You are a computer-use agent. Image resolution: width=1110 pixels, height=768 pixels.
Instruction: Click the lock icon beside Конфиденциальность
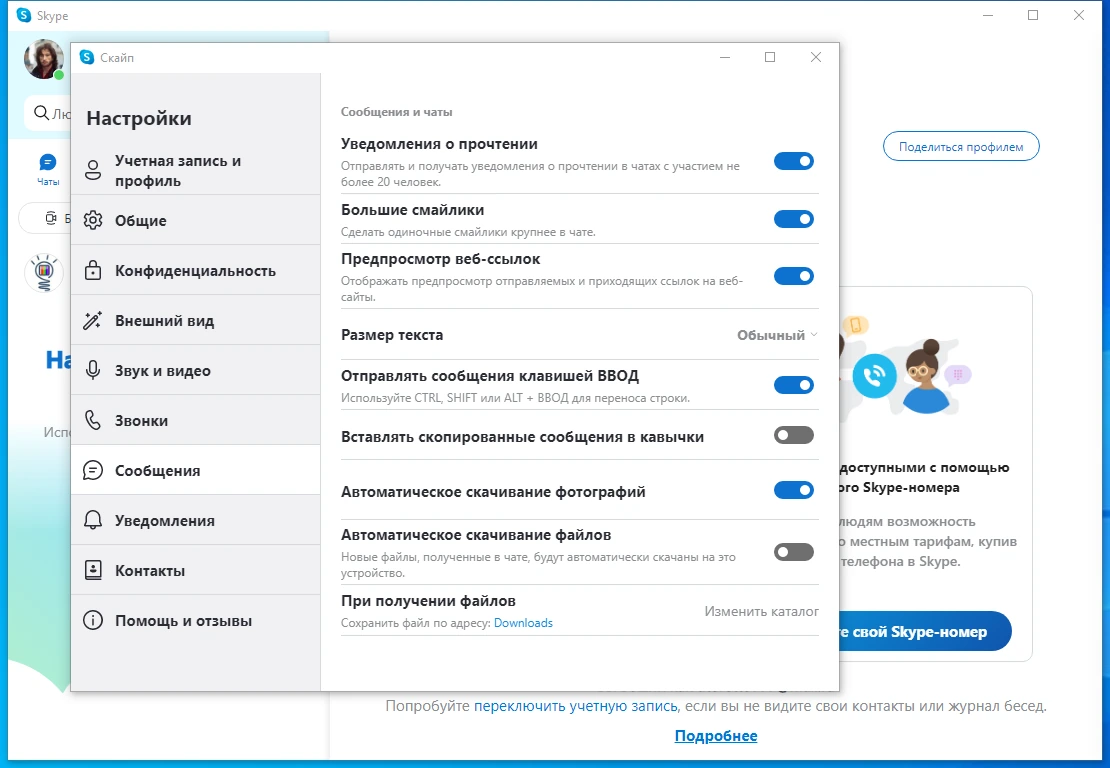(93, 270)
